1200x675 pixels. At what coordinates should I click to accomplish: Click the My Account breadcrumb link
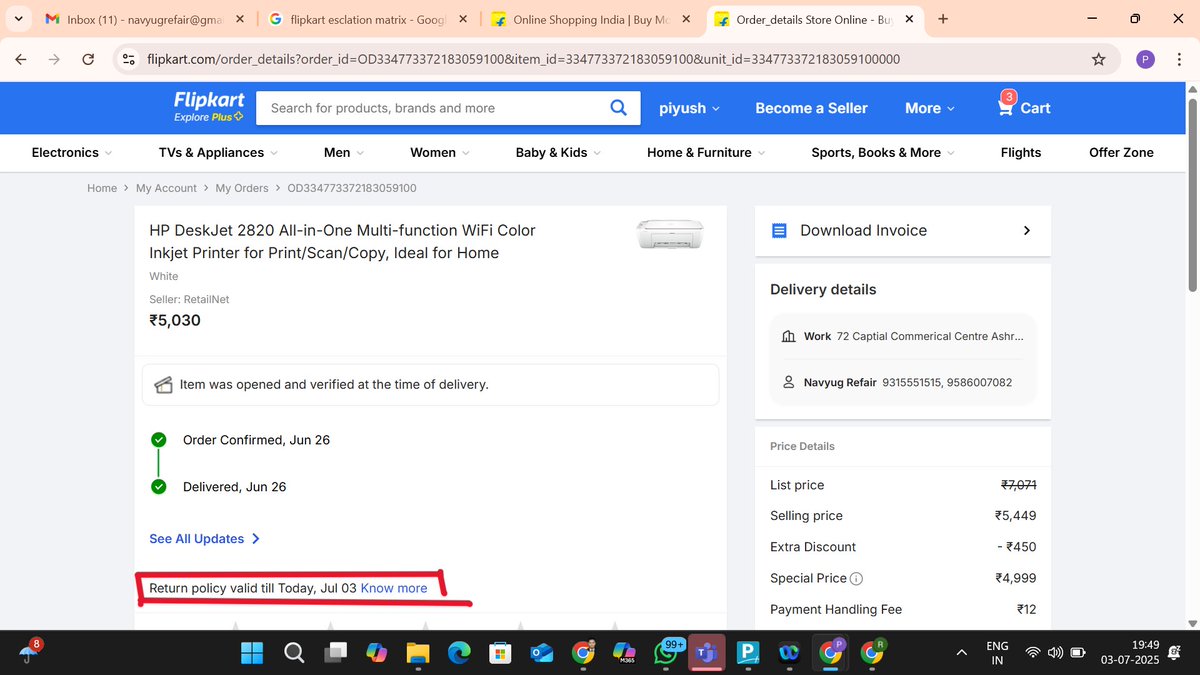[166, 188]
